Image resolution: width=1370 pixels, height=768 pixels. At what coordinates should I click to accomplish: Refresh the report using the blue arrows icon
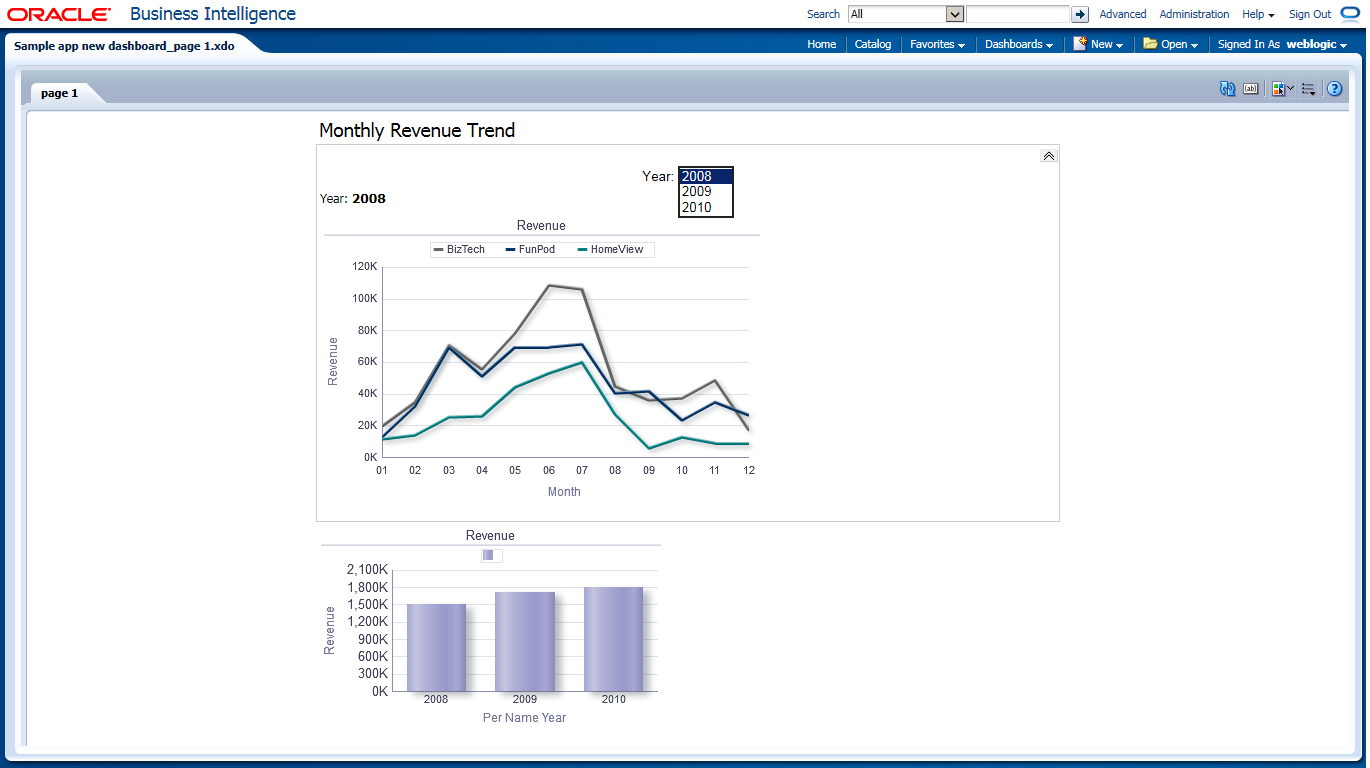[x=1228, y=89]
